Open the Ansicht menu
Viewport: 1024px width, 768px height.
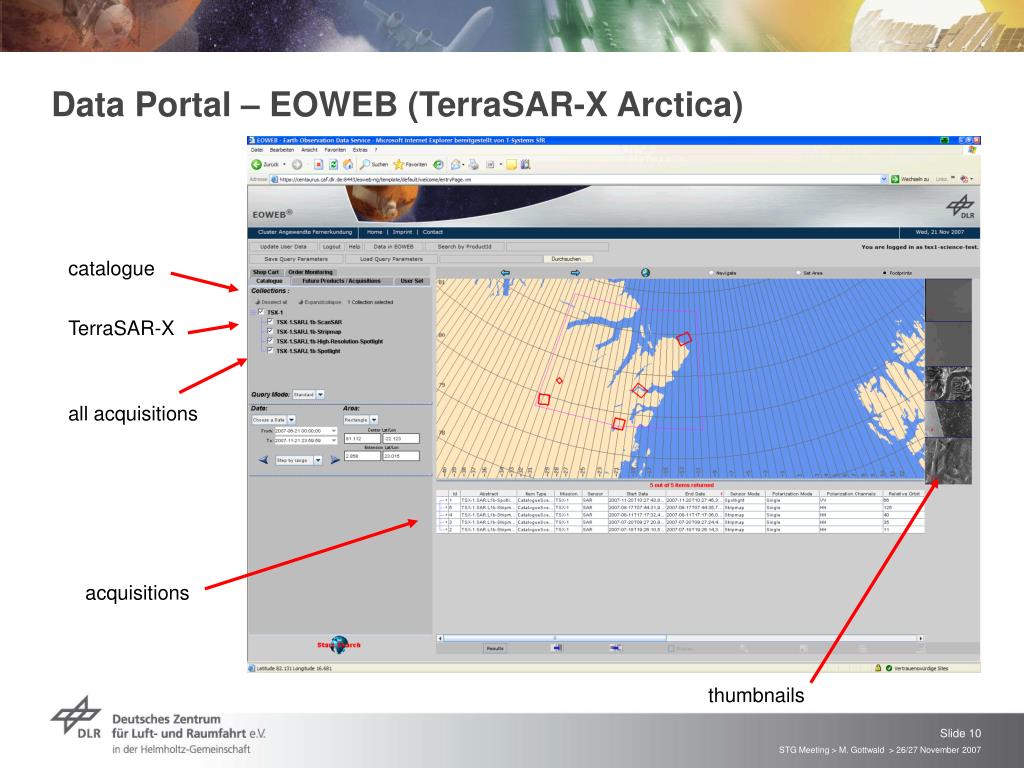pos(309,150)
